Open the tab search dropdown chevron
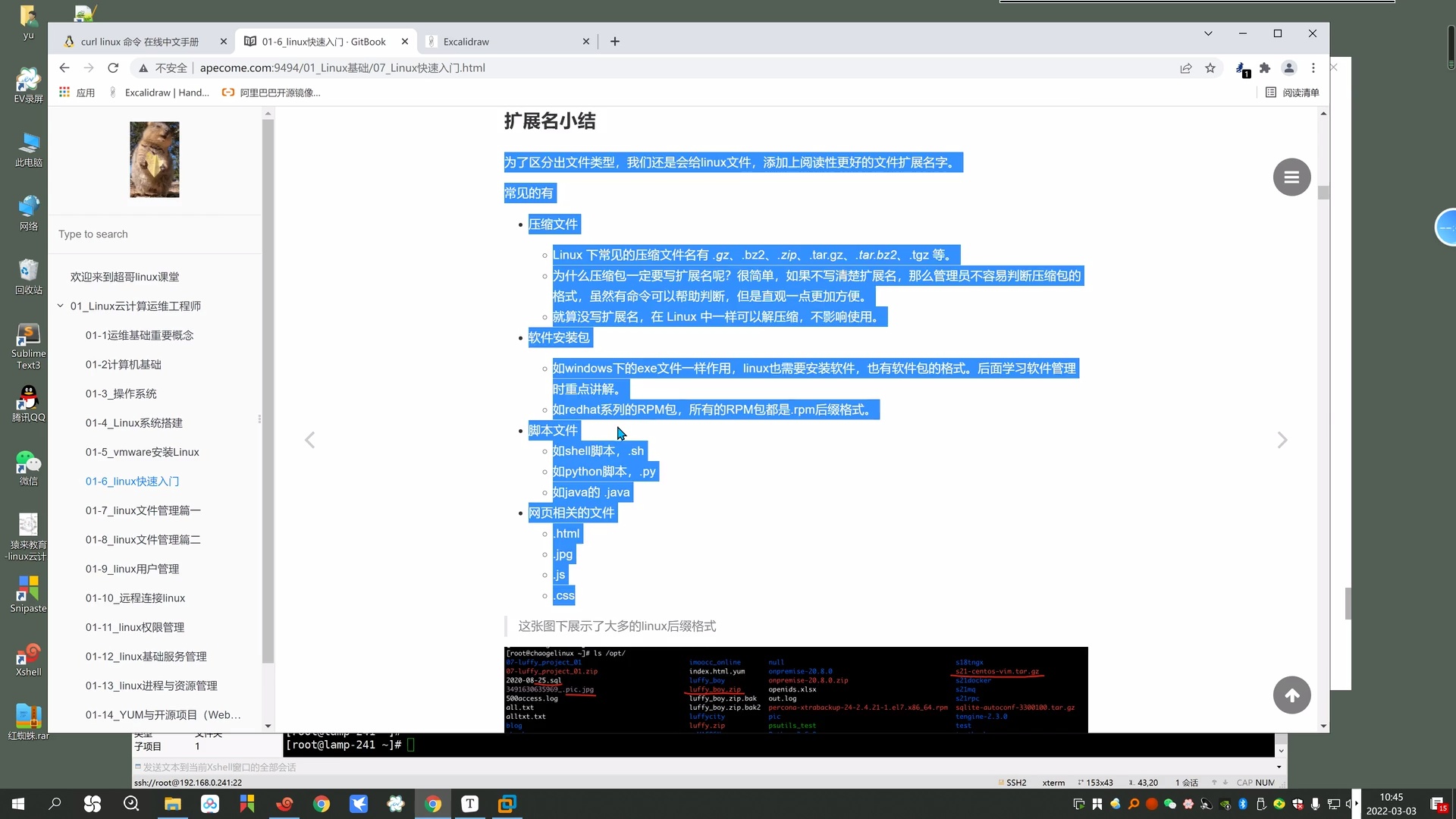Screen dimensions: 1456x819 [x=1208, y=33]
